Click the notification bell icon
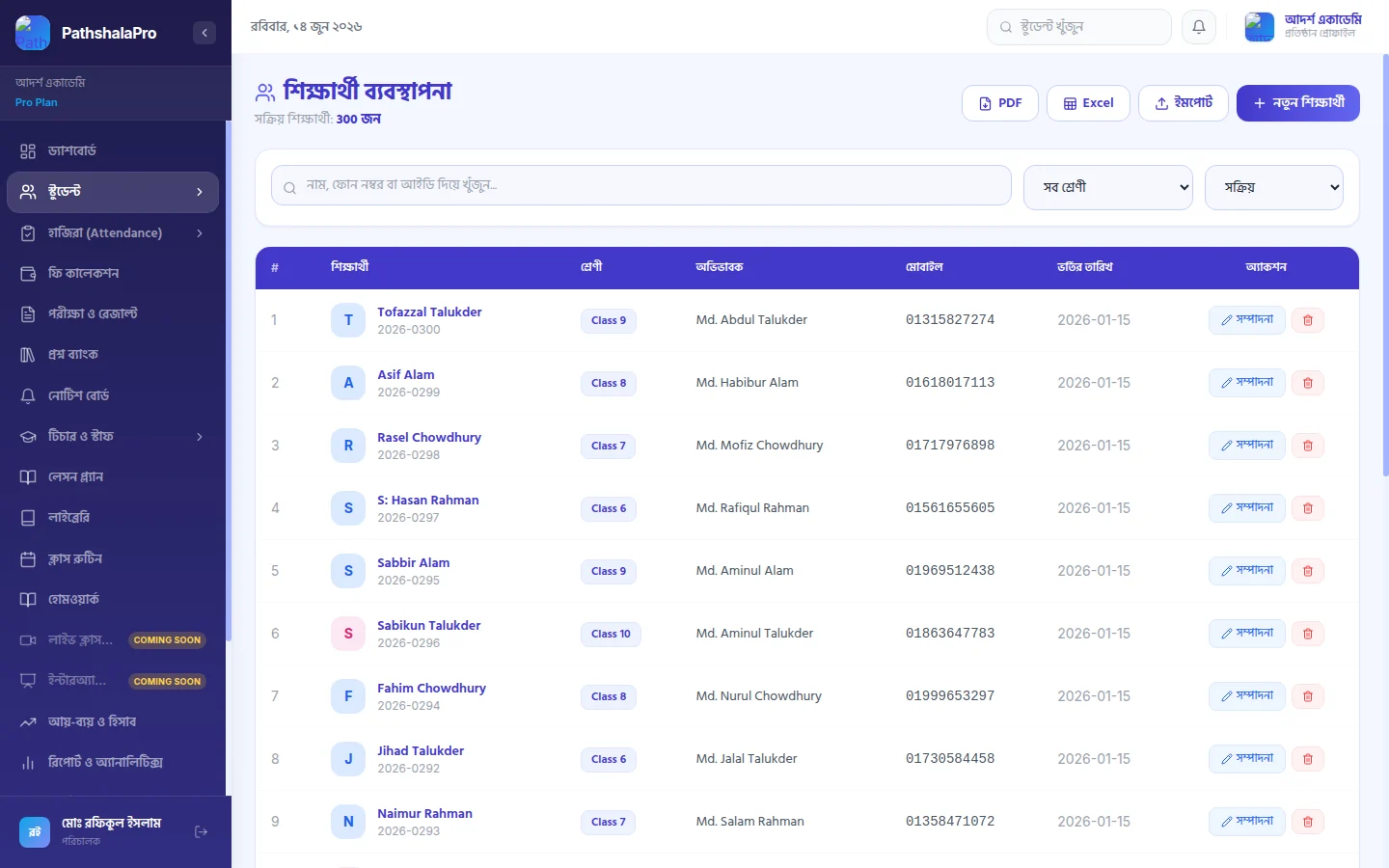 pyautogui.click(x=1199, y=27)
